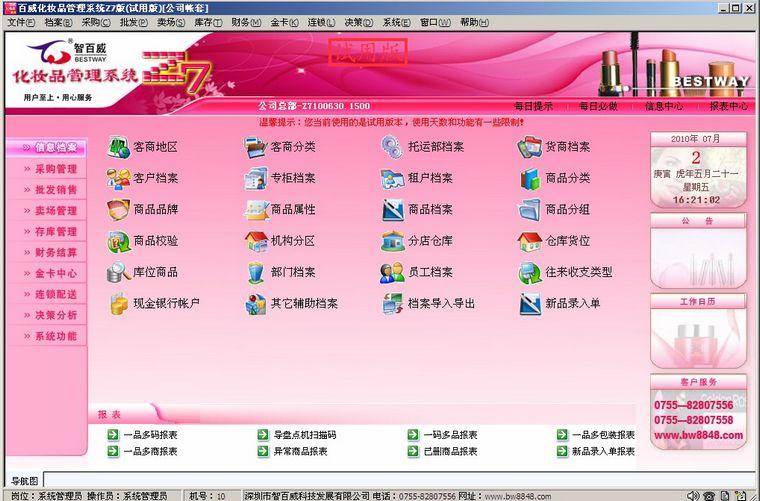The width and height of the screenshot is (760, 501).
Task: Open the 异常商品报表 report link
Action: click(301, 452)
